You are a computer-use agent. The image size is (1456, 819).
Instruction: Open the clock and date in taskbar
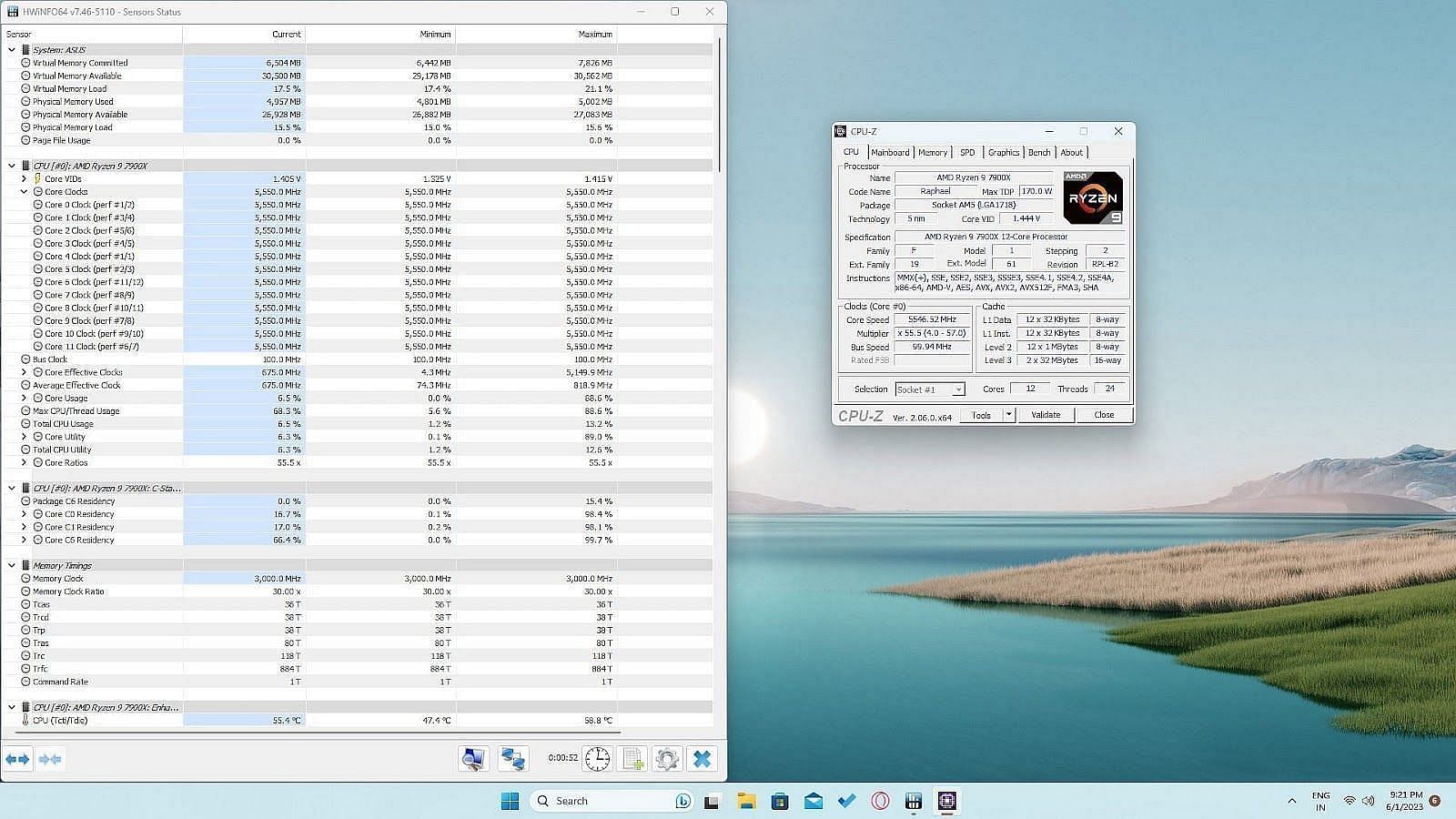tap(1406, 801)
